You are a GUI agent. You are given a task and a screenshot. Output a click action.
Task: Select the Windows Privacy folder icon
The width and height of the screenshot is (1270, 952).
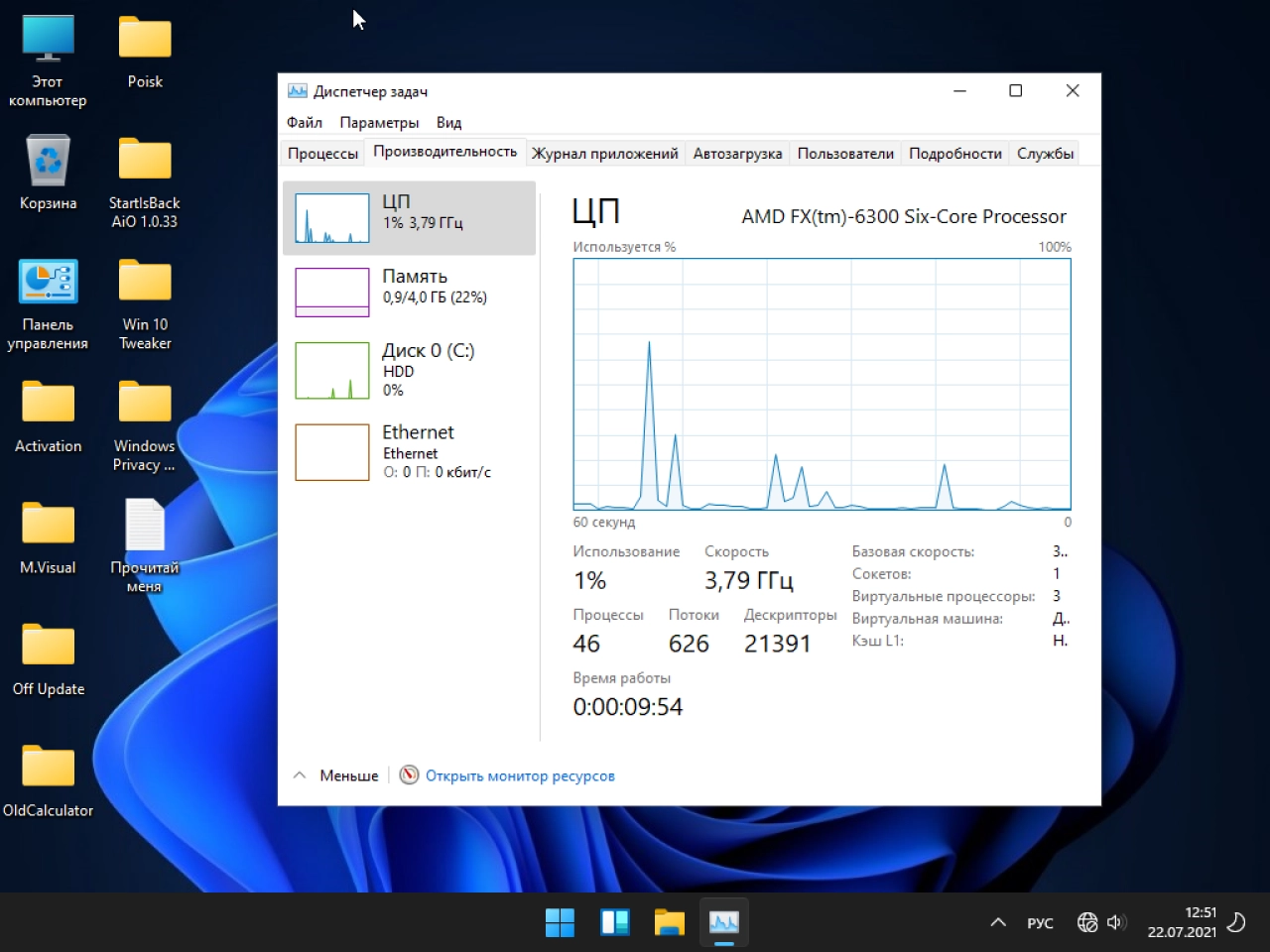(145, 426)
